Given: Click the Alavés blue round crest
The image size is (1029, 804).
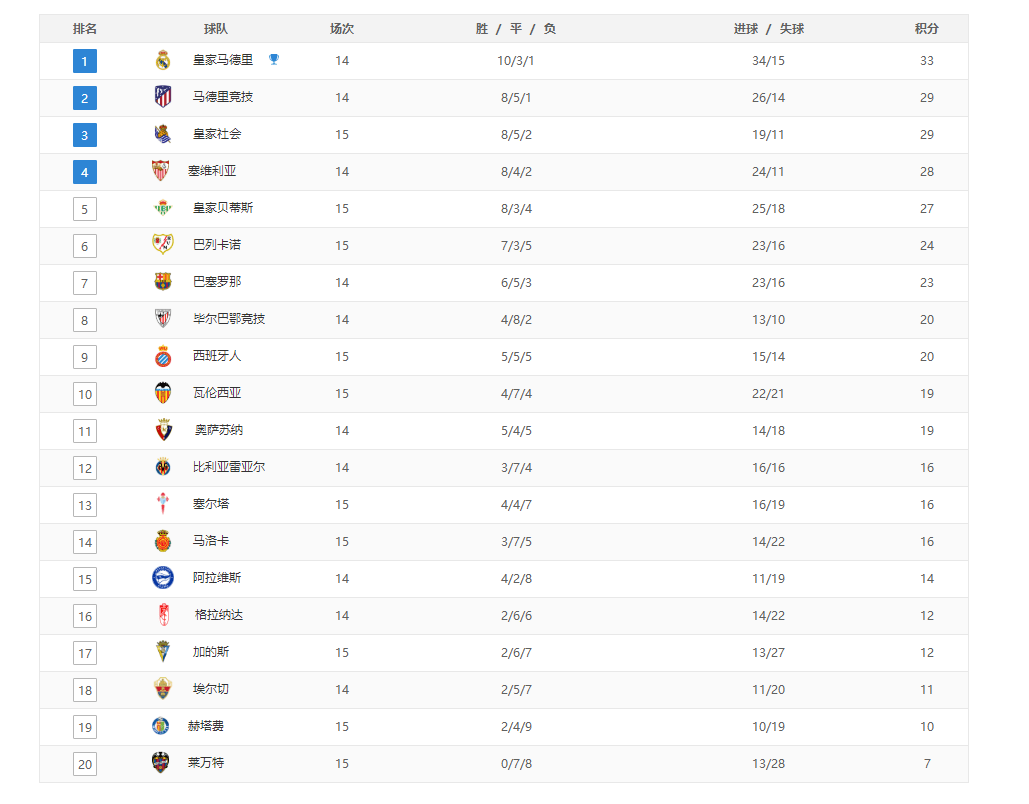Looking at the screenshot, I should click(163, 578).
